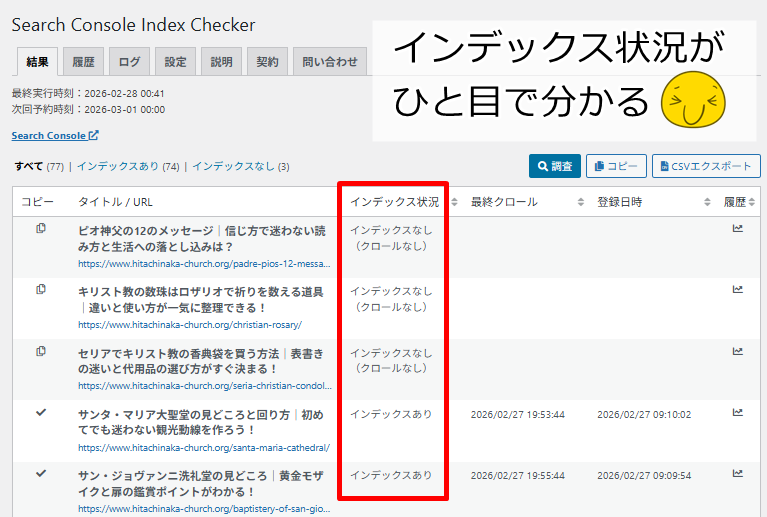Open history chart for ロザリオ article row
The width and height of the screenshot is (767, 517).
[737, 290]
